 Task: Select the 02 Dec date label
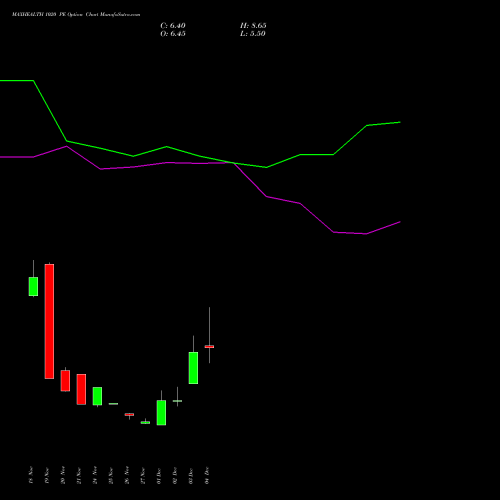[175, 475]
